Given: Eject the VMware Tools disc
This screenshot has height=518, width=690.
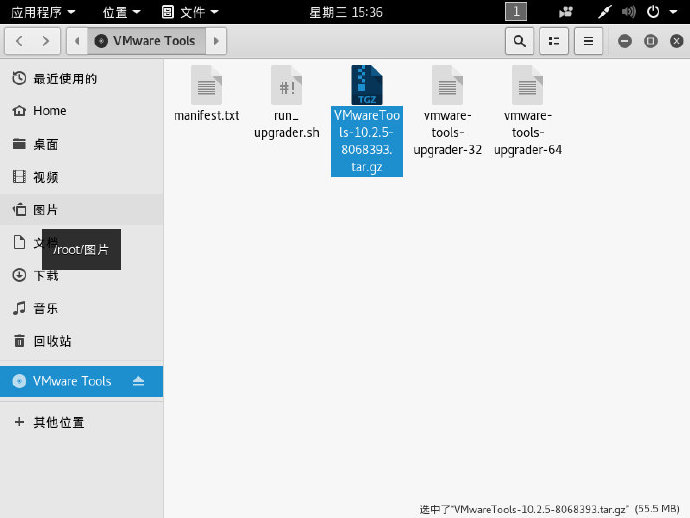Looking at the screenshot, I should pos(138,381).
